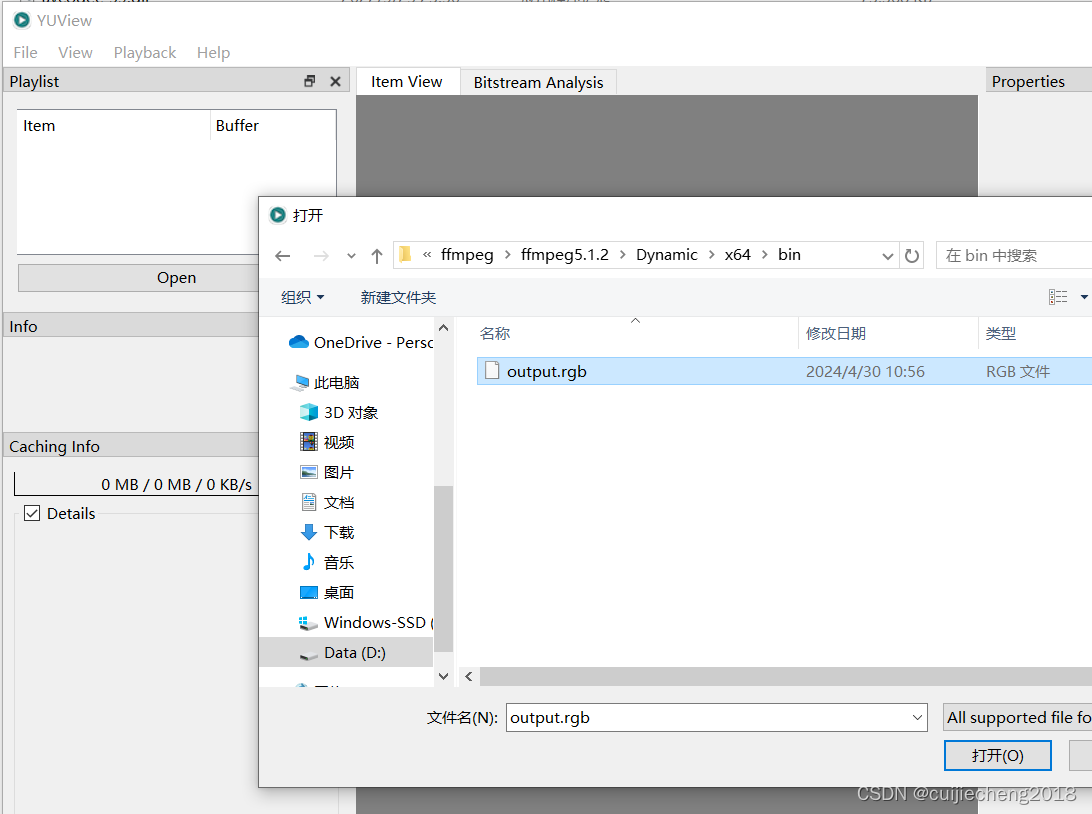Click the back arrow in file dialog
Image resolution: width=1092 pixels, height=814 pixels.
click(283, 256)
